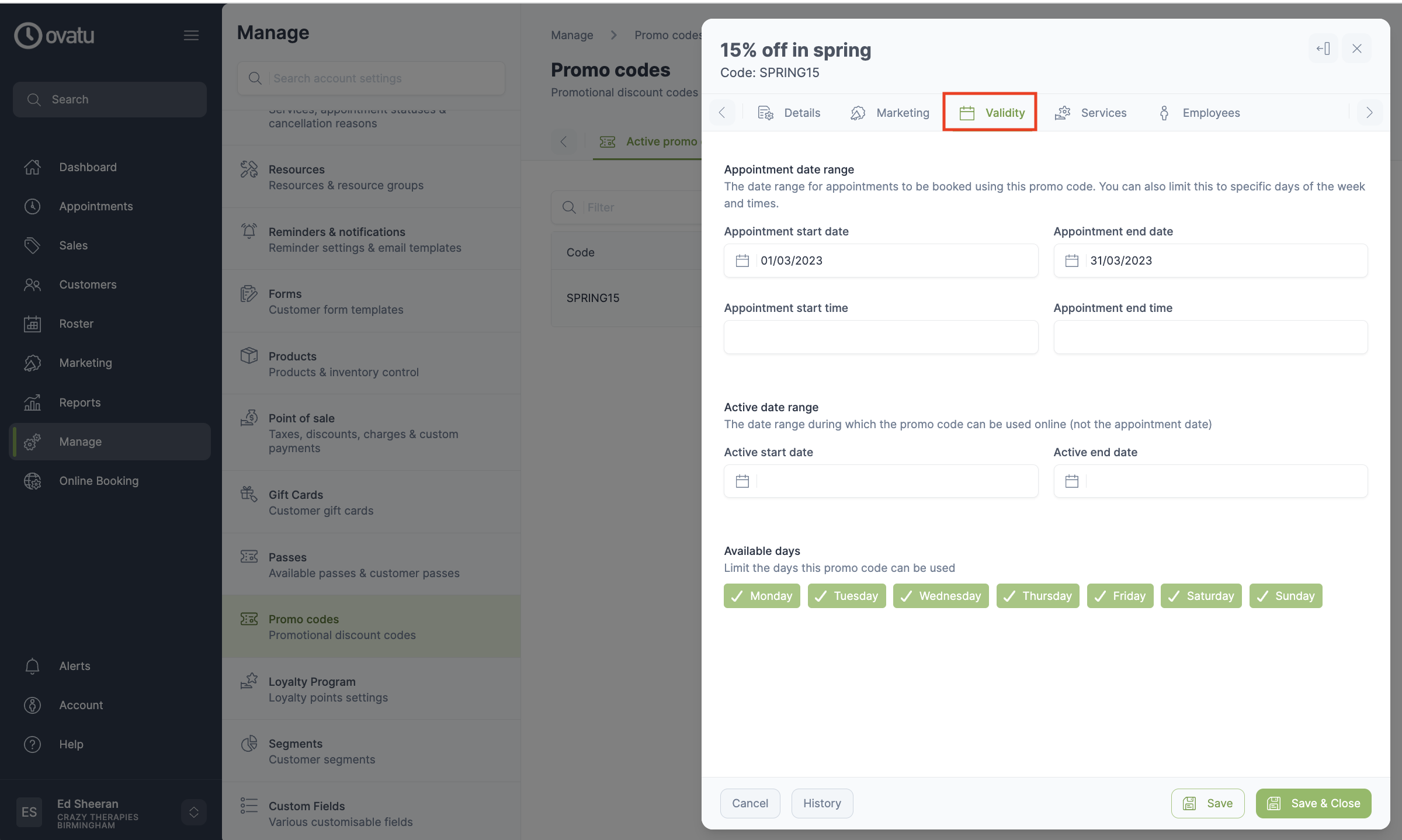Image resolution: width=1402 pixels, height=840 pixels.
Task: Open the promo code History
Action: 822,804
